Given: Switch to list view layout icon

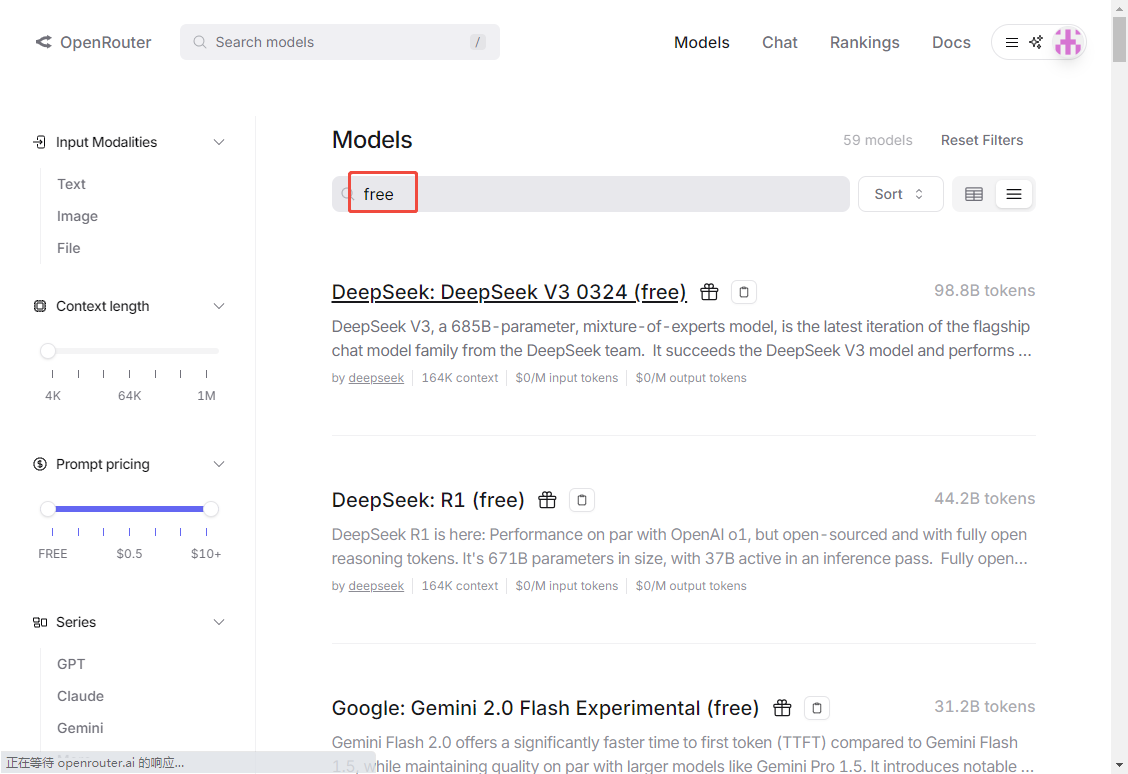Looking at the screenshot, I should [x=1014, y=194].
